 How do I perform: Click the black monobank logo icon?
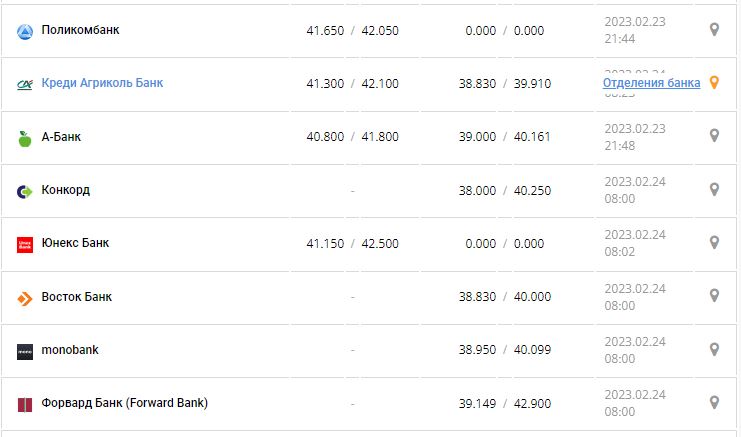25,351
